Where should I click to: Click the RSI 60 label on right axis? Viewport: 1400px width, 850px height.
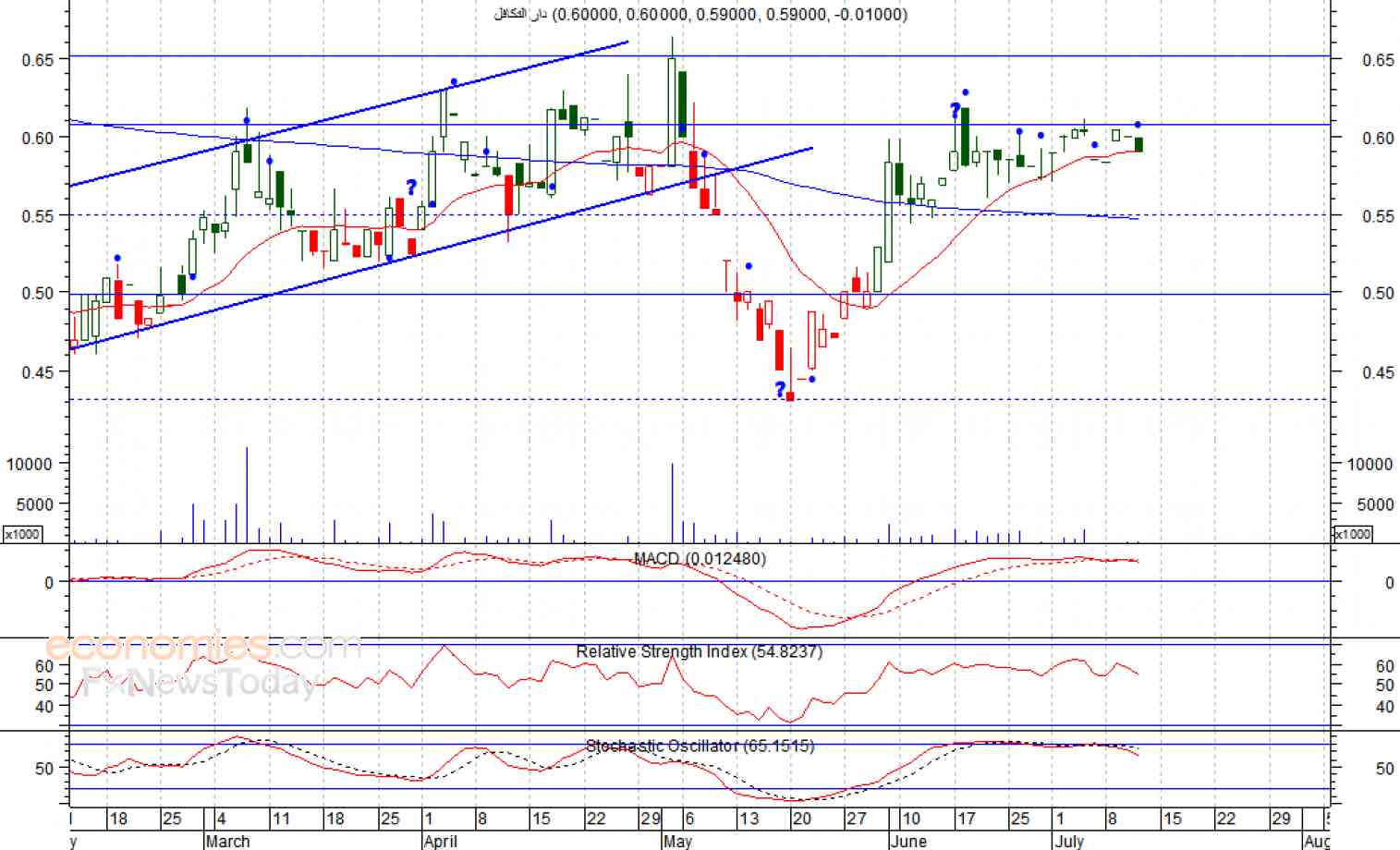pos(1384,666)
